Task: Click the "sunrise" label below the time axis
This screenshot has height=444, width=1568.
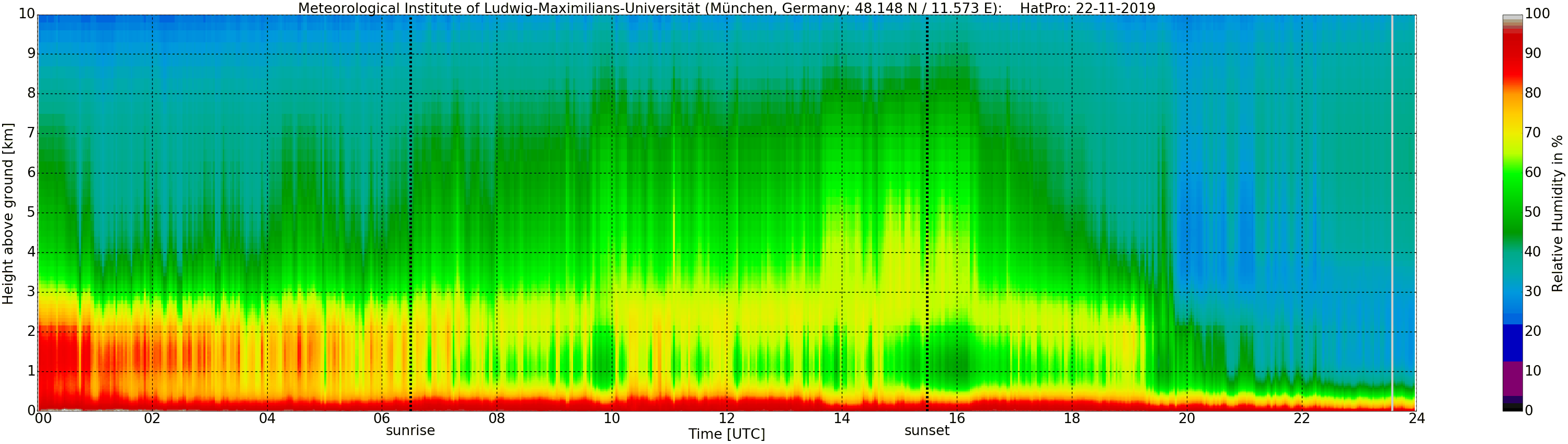Action: (x=410, y=430)
